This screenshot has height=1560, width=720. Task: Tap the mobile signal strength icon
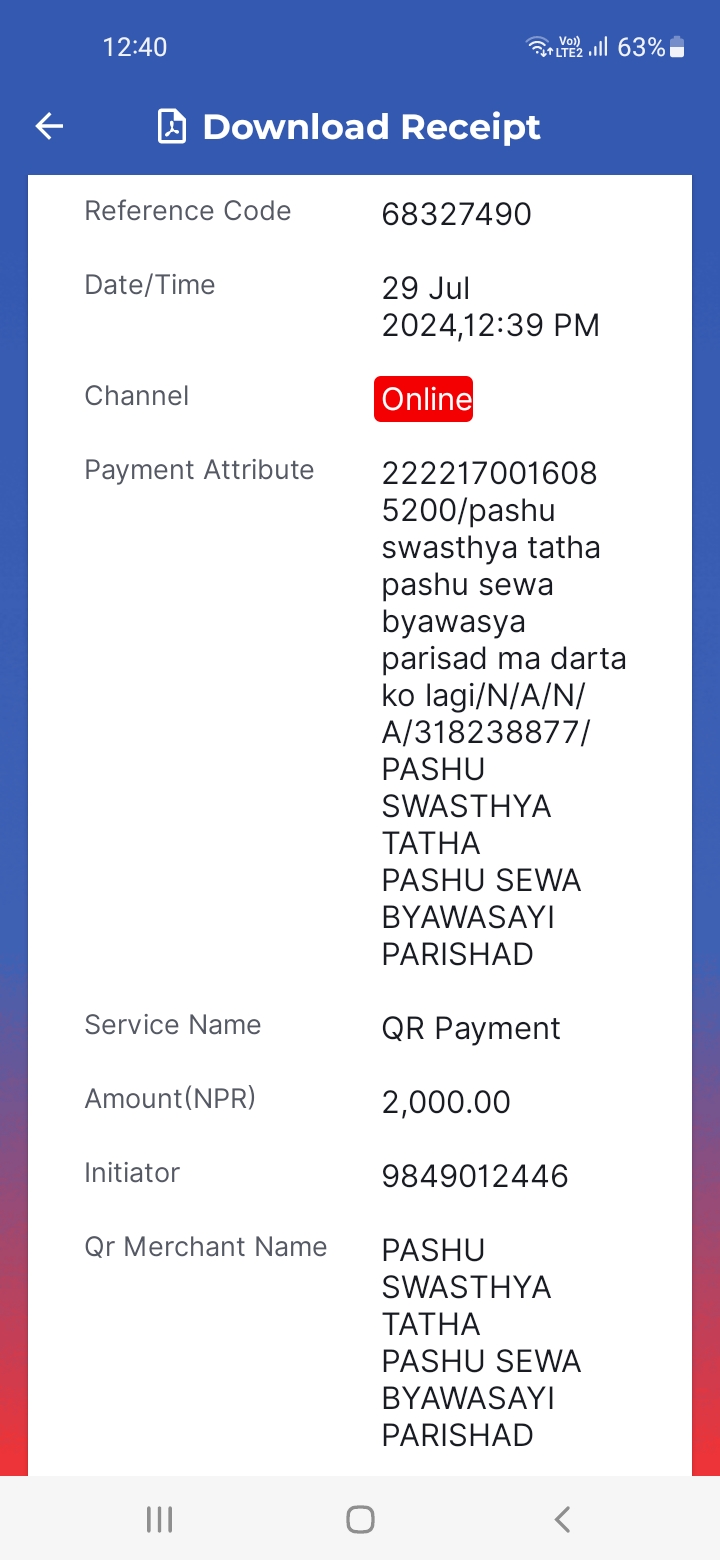click(598, 46)
